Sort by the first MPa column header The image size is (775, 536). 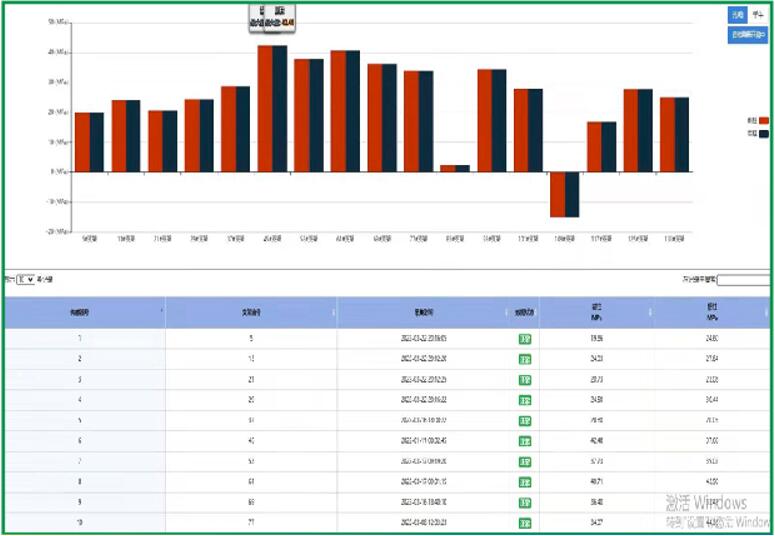click(x=596, y=313)
